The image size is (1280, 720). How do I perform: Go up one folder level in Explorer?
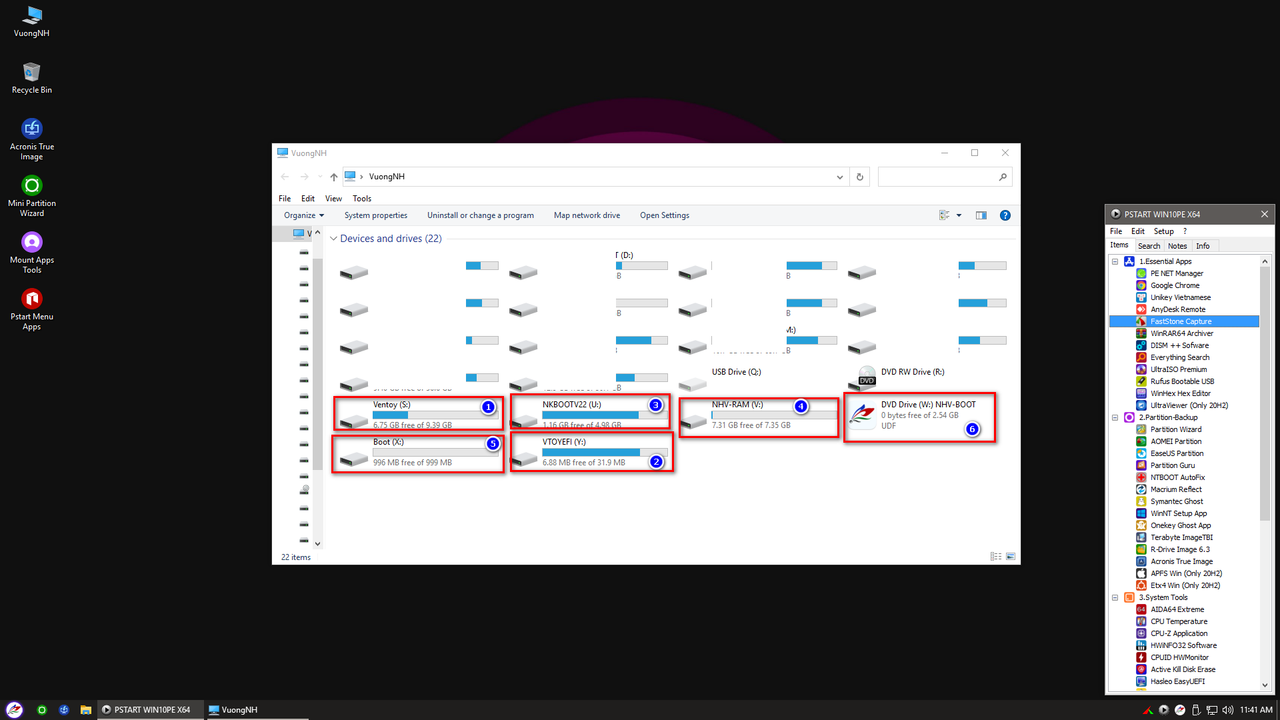tap(334, 177)
